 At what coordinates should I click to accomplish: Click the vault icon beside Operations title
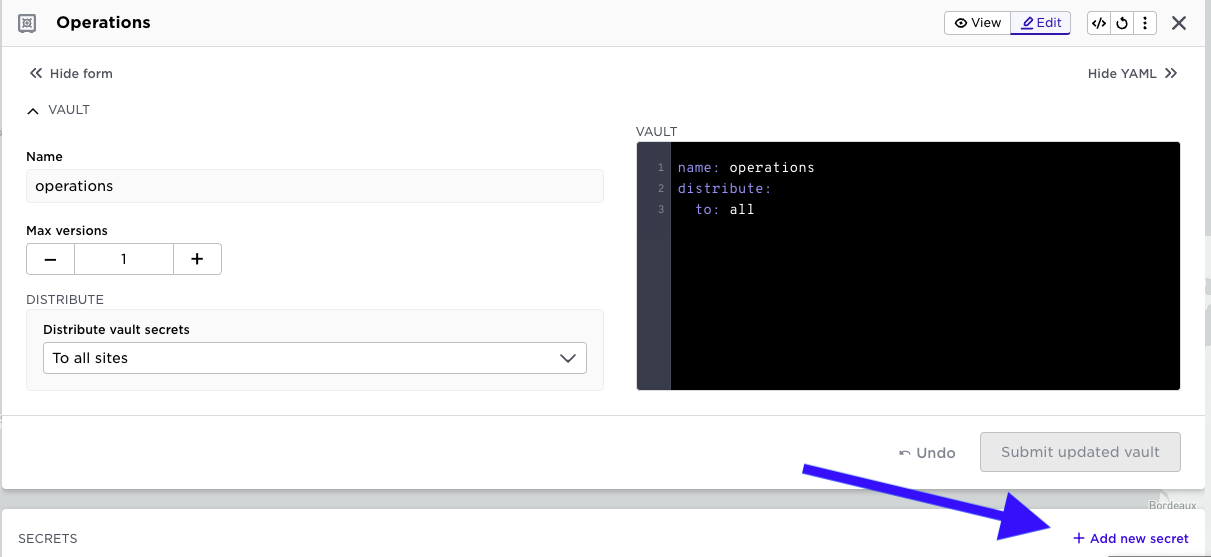point(28,23)
